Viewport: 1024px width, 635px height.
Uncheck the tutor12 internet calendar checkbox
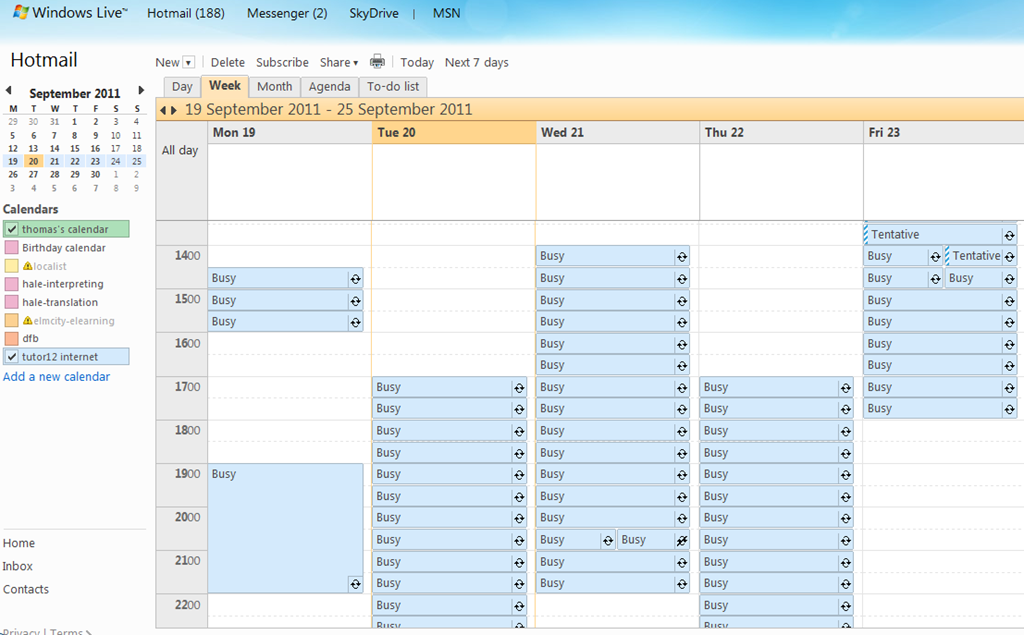point(12,357)
